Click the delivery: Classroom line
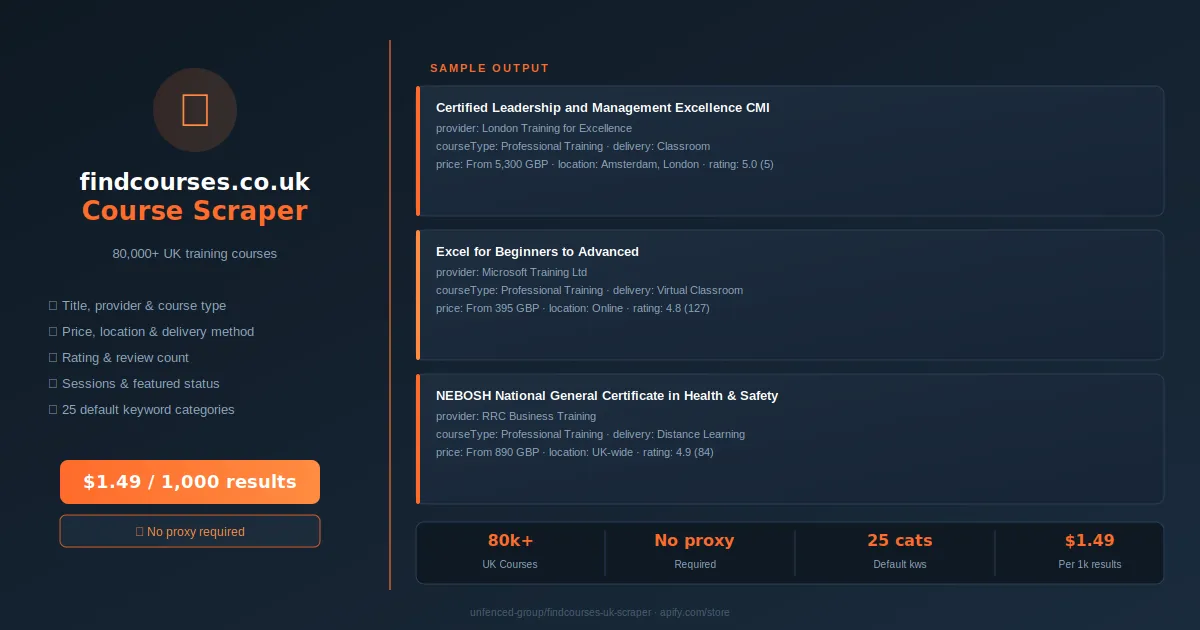The width and height of the screenshot is (1200, 630). pos(573,146)
